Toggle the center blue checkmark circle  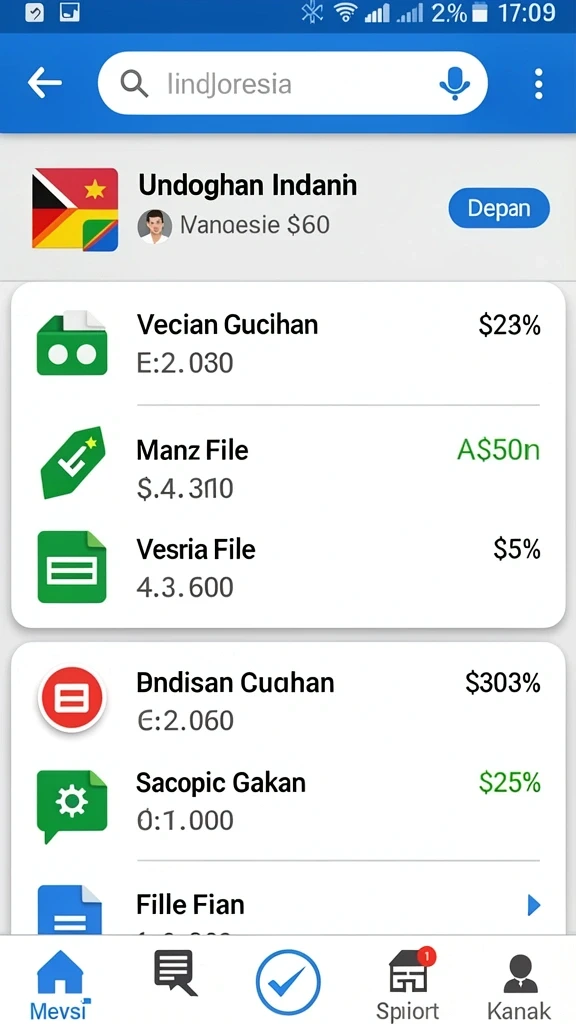(x=288, y=982)
